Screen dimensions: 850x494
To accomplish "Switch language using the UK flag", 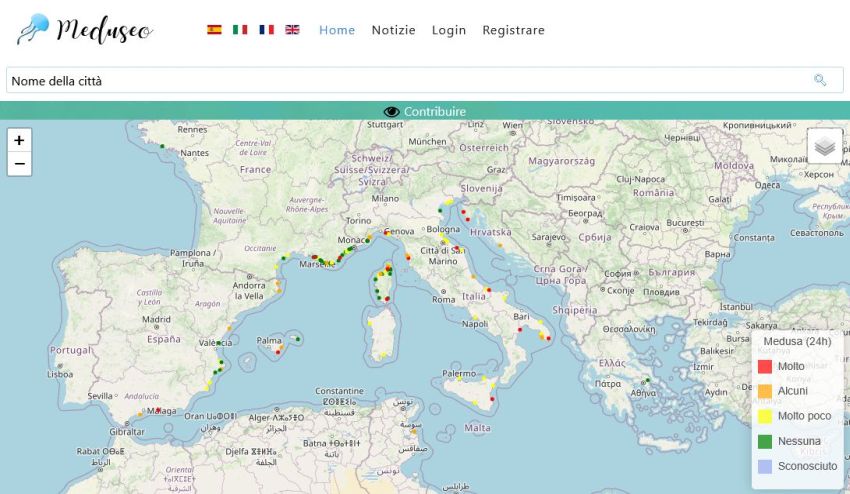I will (x=292, y=30).
